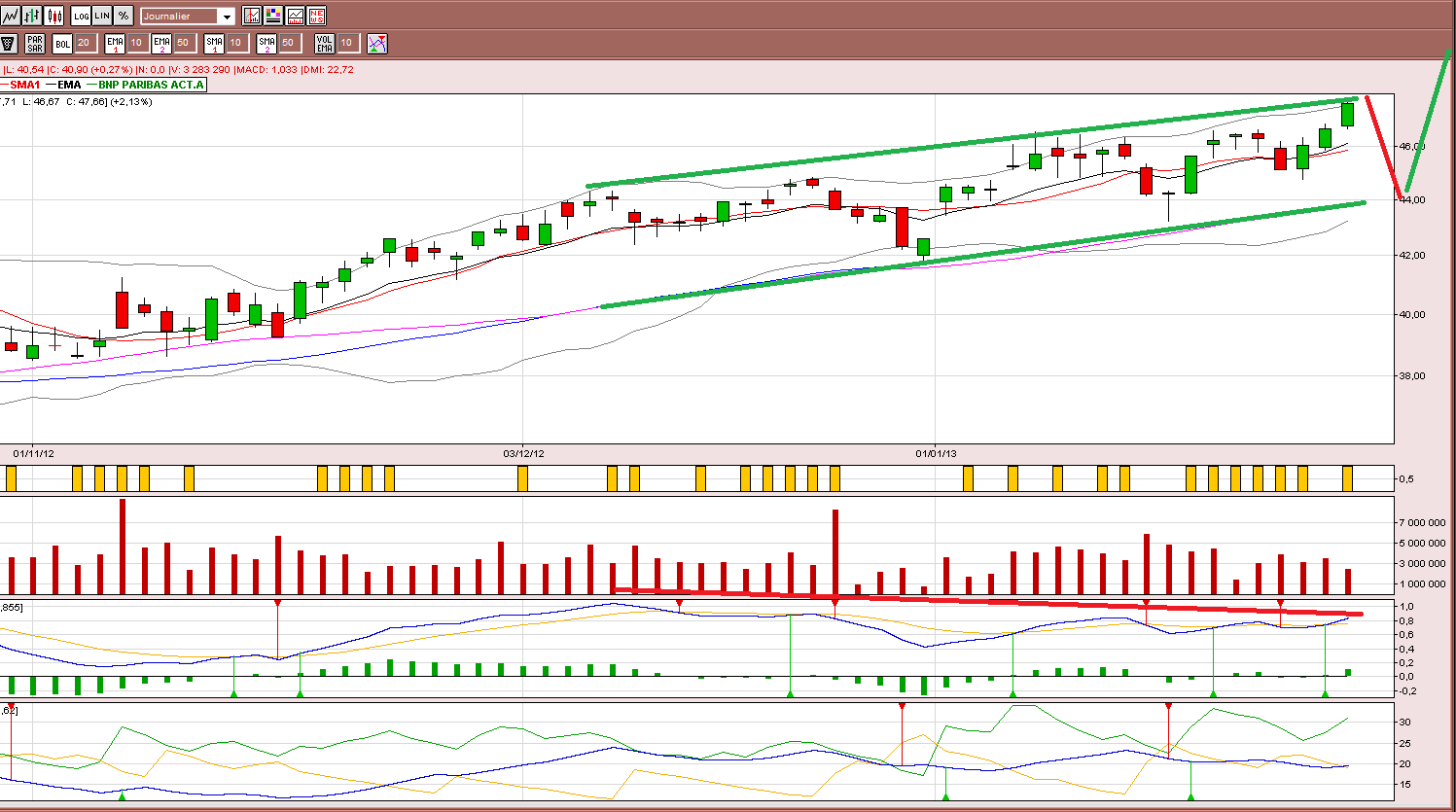
Task: Click the 'DMI: 22,72' status value
Action: [329, 70]
